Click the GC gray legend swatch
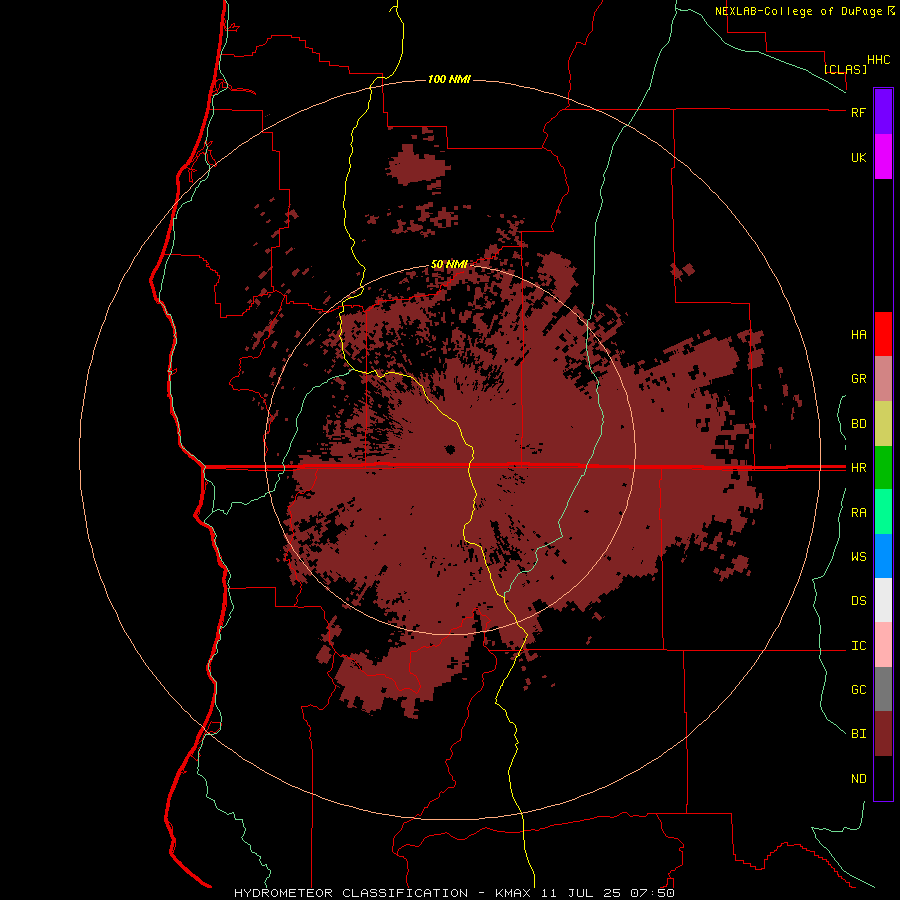Screen dimensions: 900x900 click(x=883, y=689)
